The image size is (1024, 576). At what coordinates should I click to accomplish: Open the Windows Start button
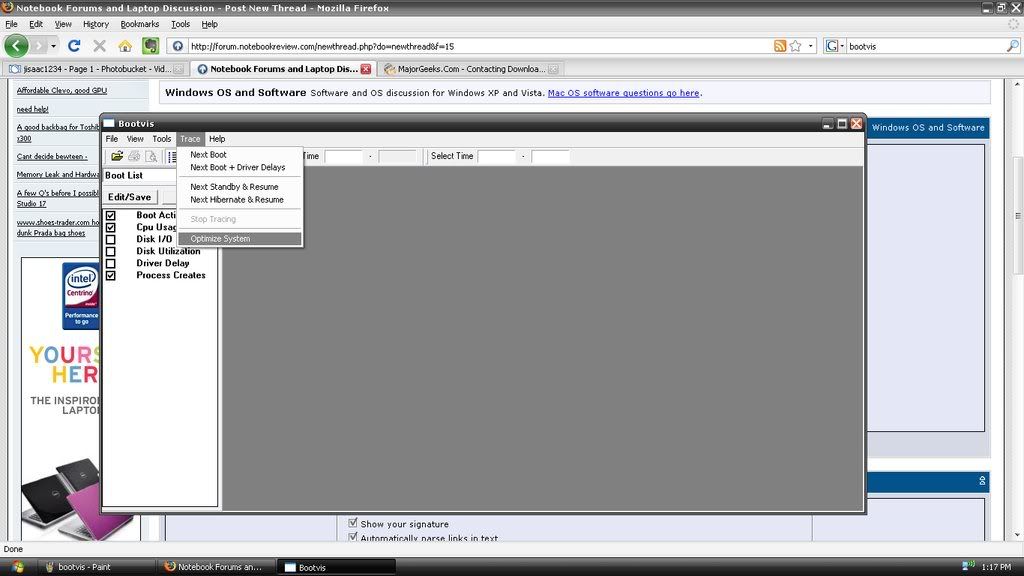[x=18, y=566]
